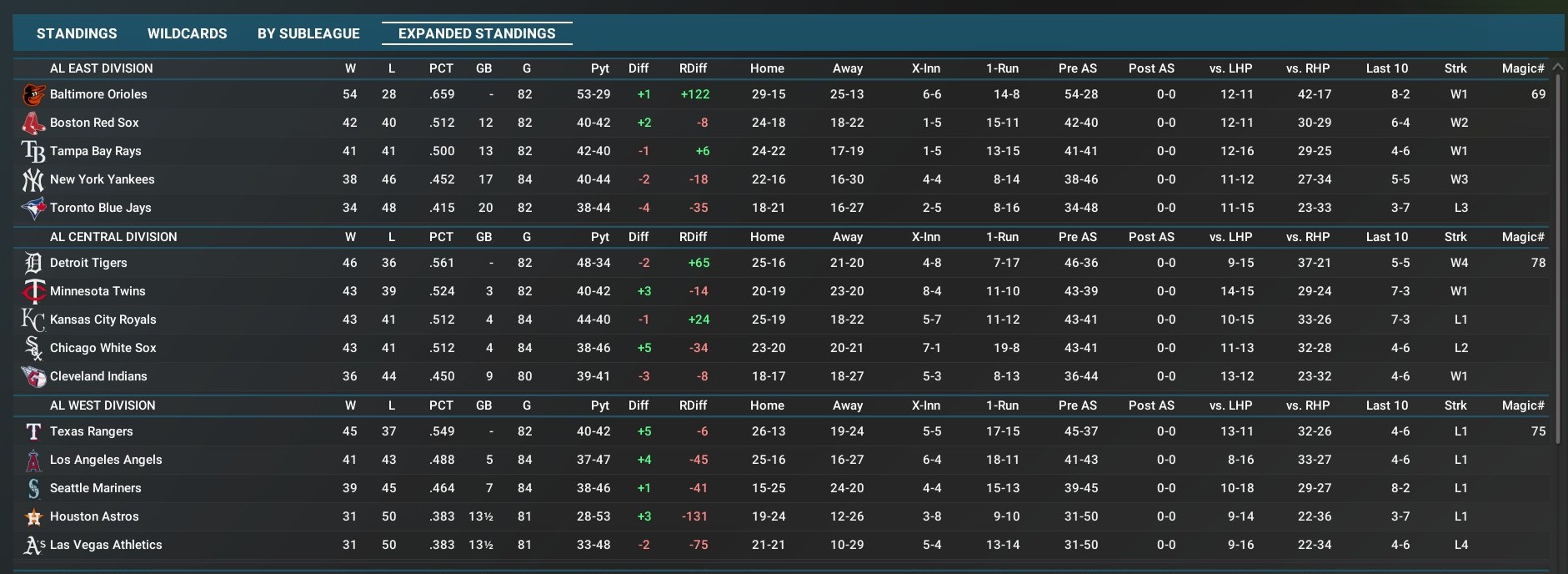1568x574 pixels.
Task: Open the Texas Rangers team link
Action: pos(92,431)
